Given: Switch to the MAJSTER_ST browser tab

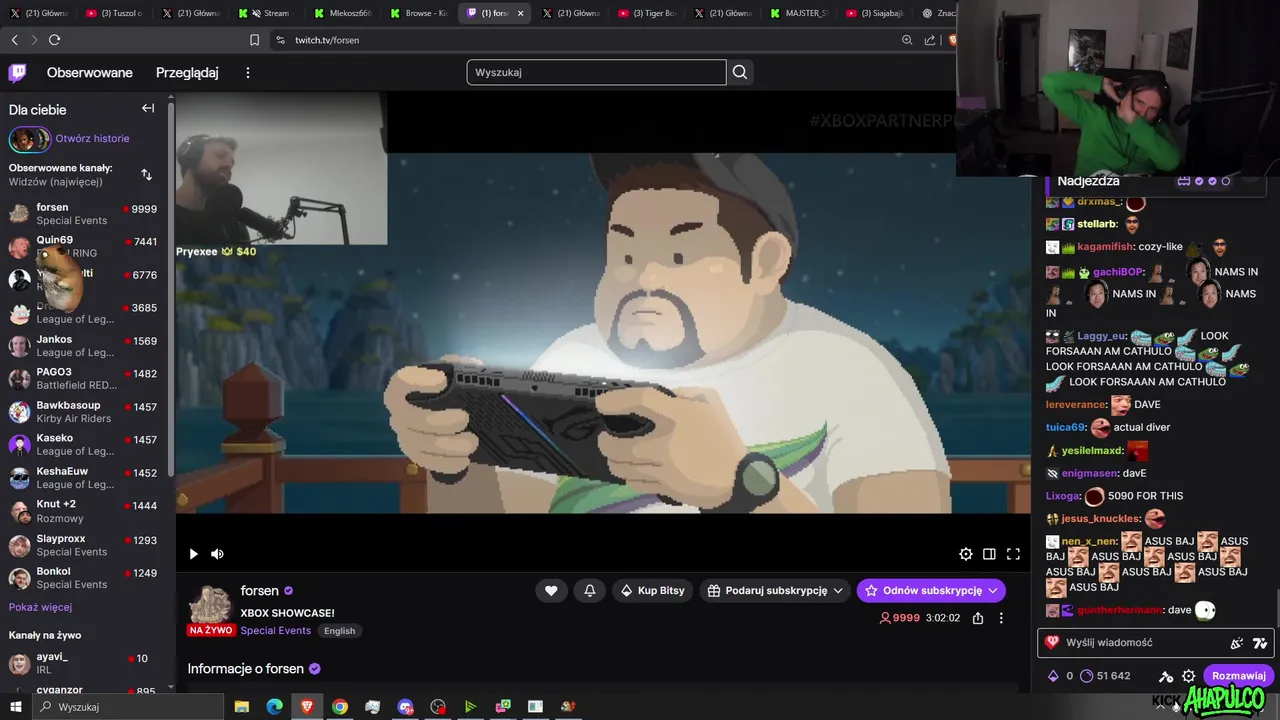Looking at the screenshot, I should click(799, 13).
